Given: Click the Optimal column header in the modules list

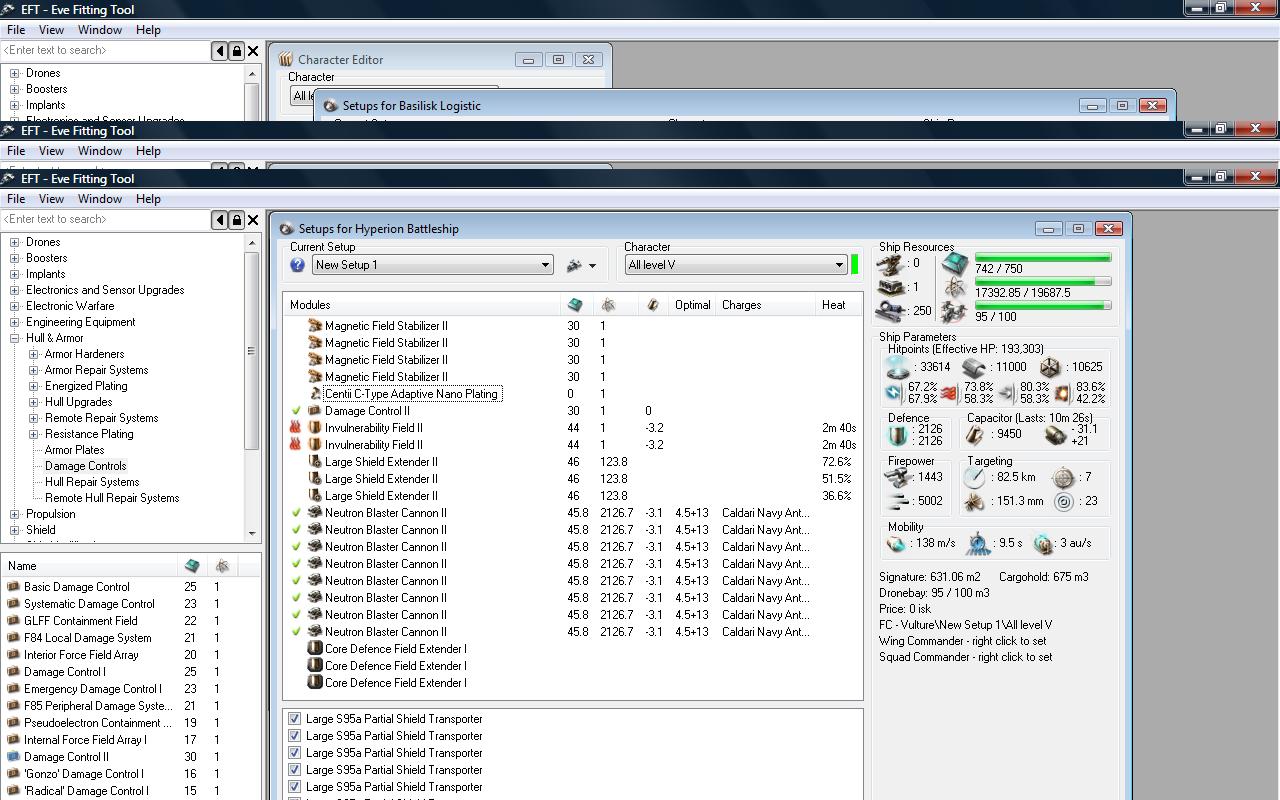Looking at the screenshot, I should coord(693,305).
